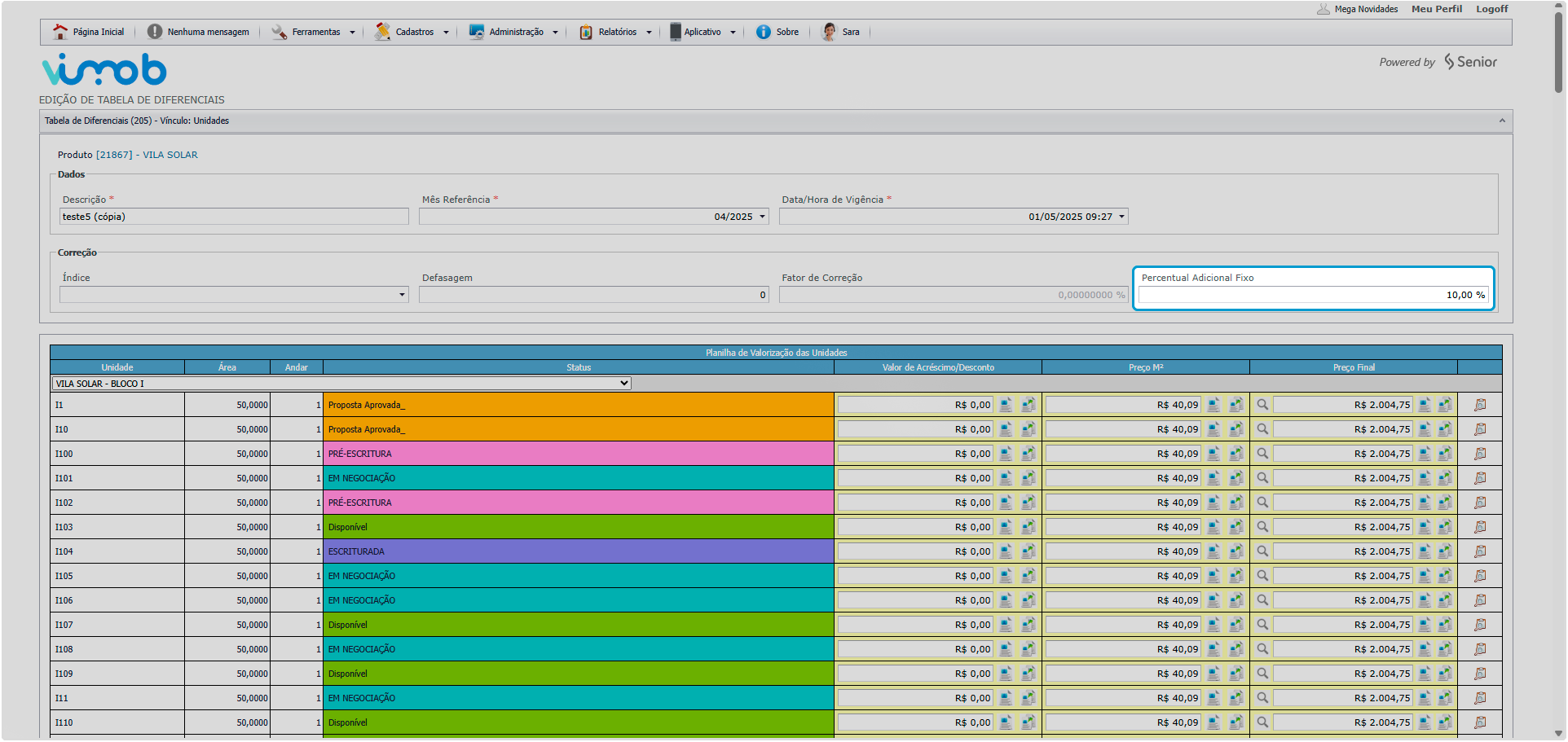Expand the Mês Referência 04/2025 dropdown

tap(762, 217)
